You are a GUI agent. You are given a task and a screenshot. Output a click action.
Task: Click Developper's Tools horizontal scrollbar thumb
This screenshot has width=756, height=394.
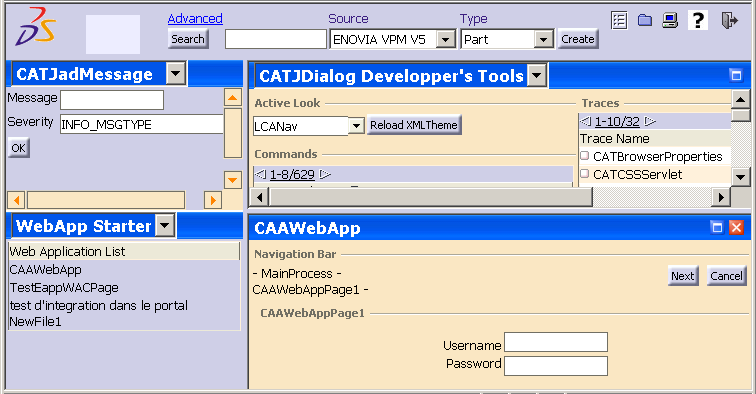click(x=431, y=197)
